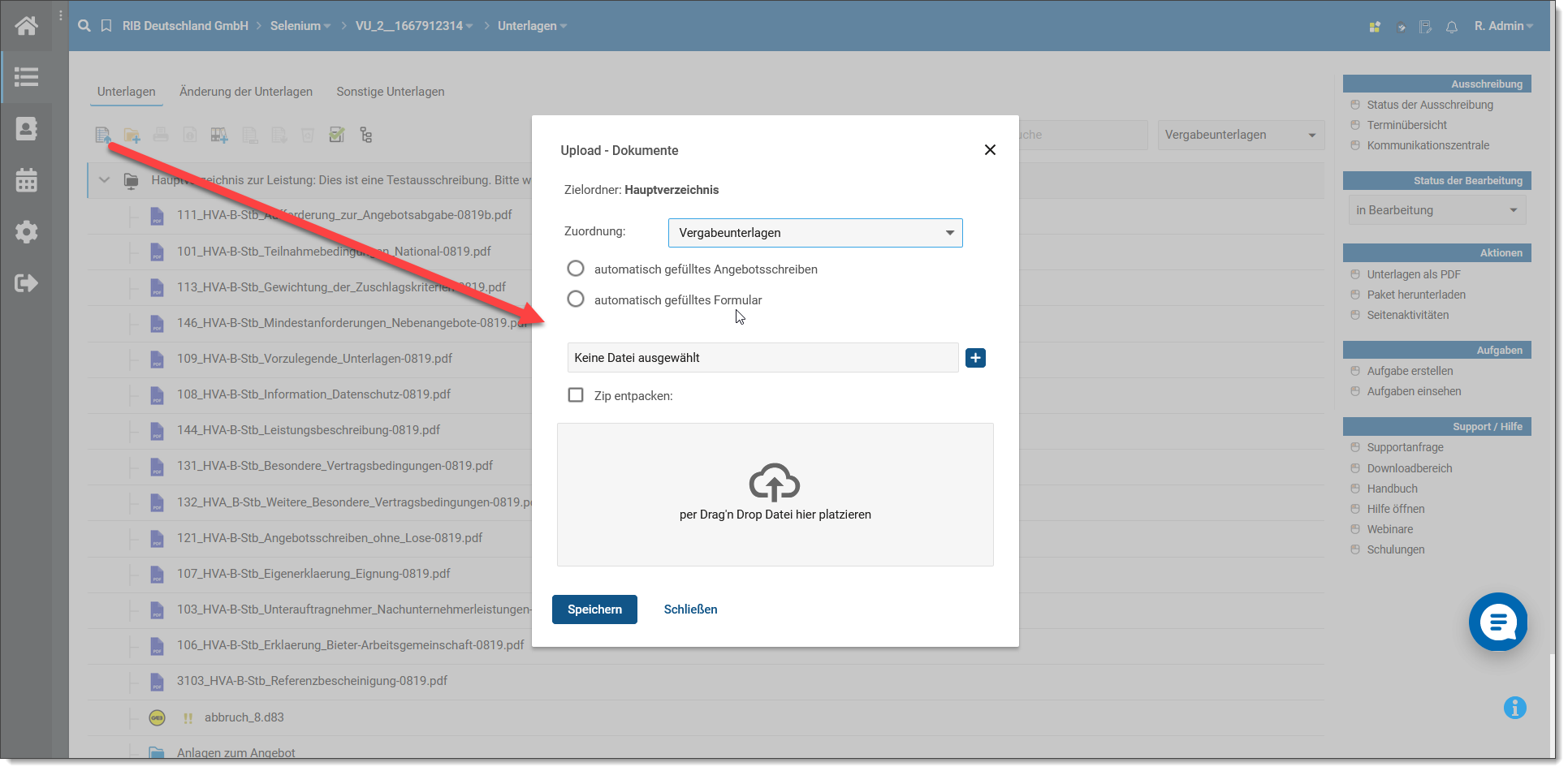Click the checklist validation toolbar icon

[337, 135]
